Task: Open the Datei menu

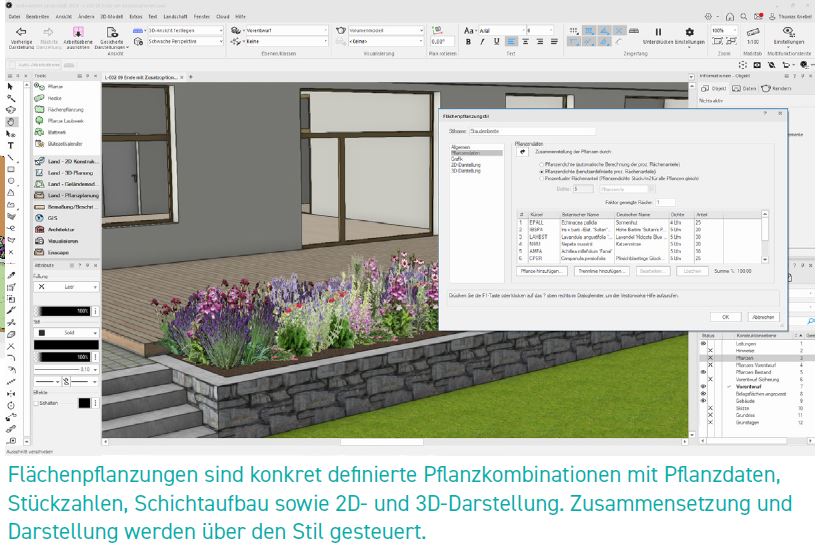Action: tap(14, 17)
